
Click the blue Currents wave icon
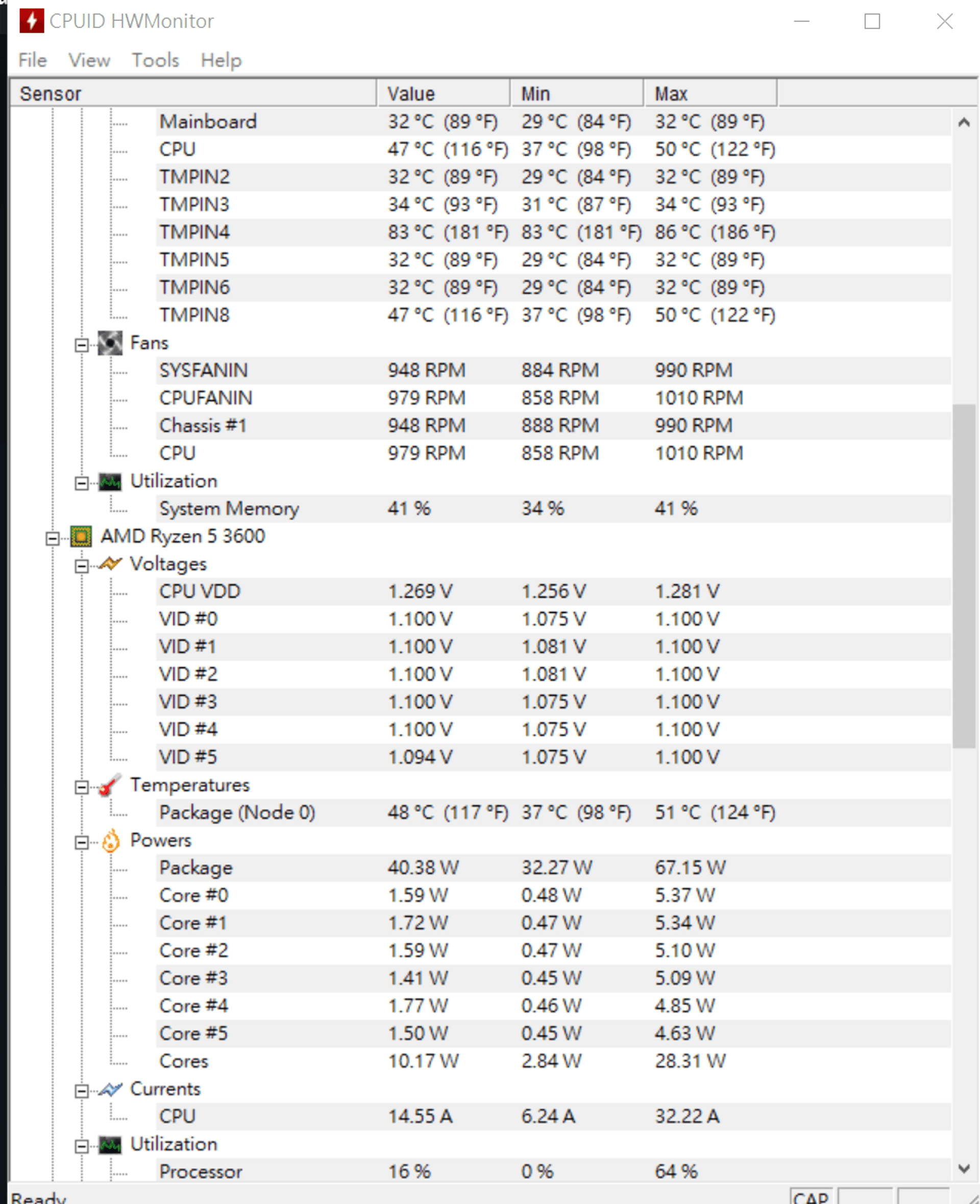tap(110, 1089)
